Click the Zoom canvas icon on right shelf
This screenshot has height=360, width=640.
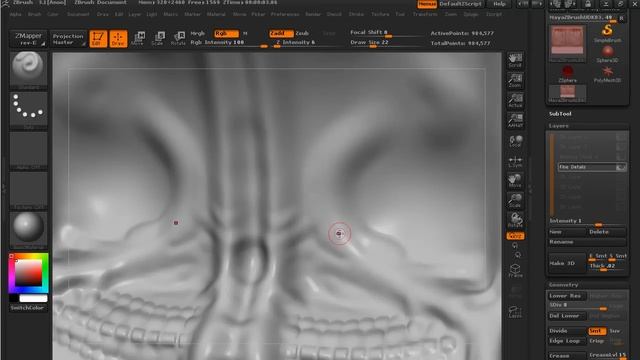click(515, 80)
